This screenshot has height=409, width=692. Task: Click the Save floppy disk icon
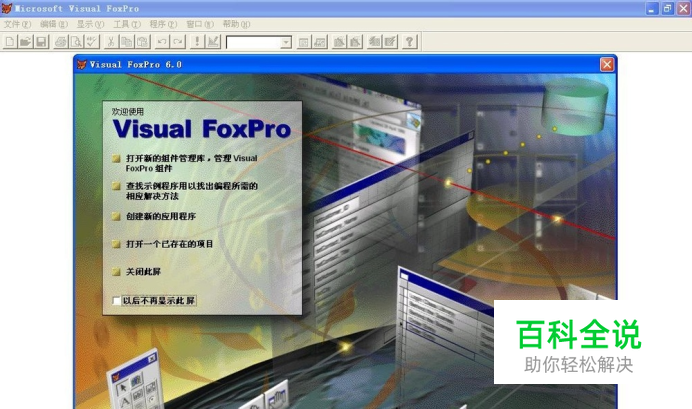(x=41, y=42)
